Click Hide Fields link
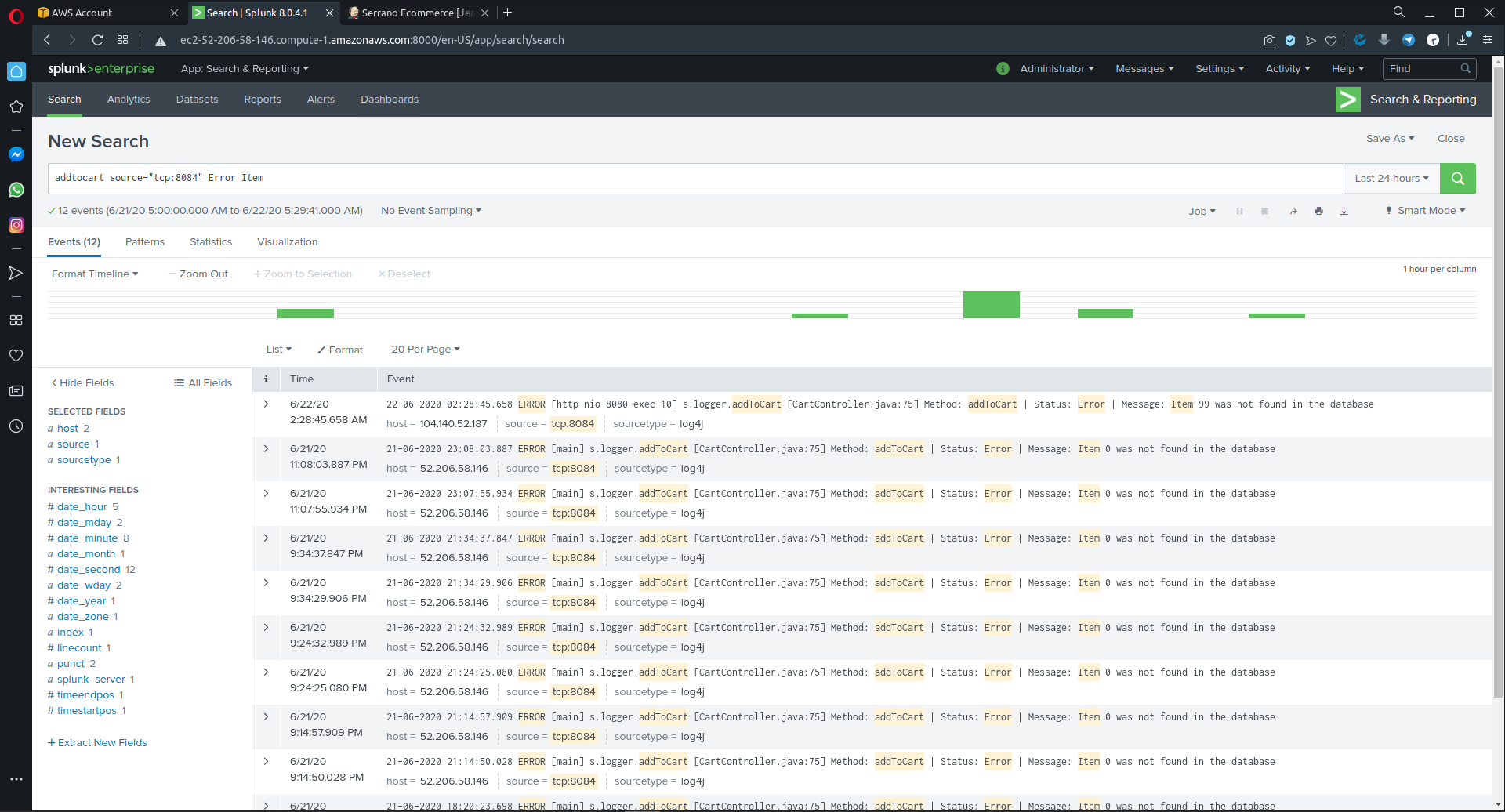Image resolution: width=1505 pixels, height=812 pixels. click(83, 383)
